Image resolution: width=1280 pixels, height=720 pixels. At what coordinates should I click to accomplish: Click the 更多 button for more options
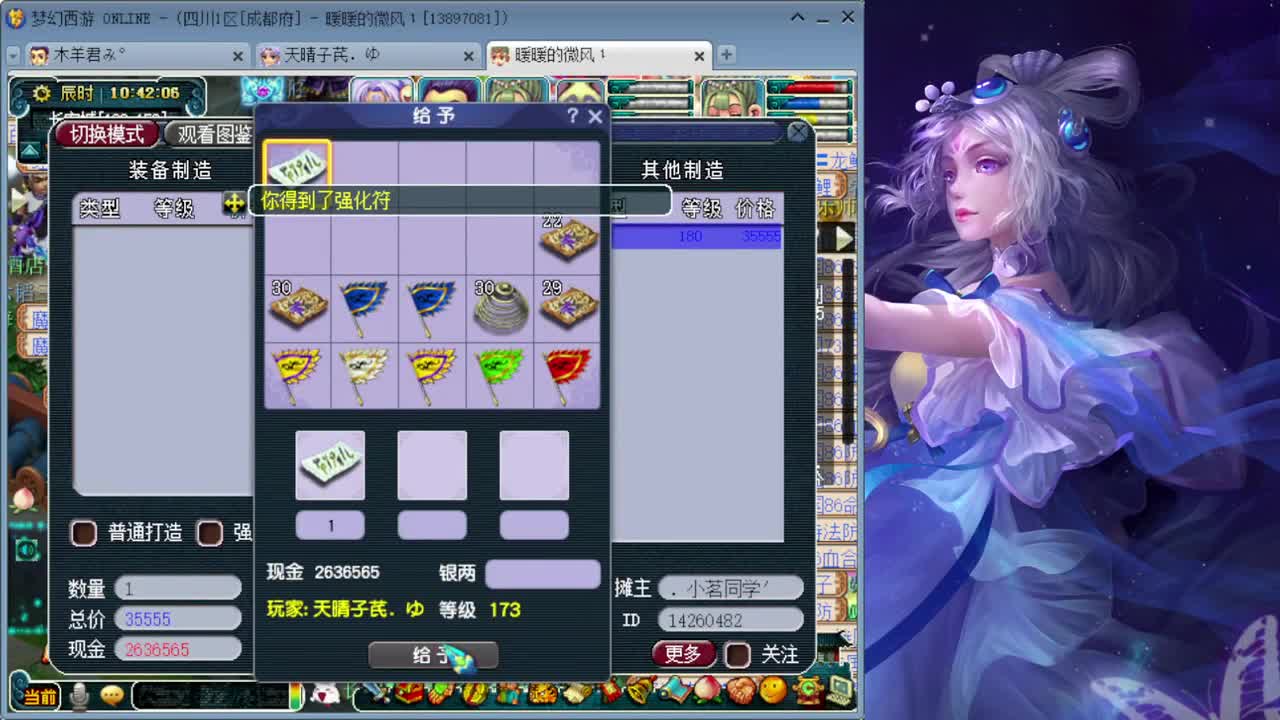pos(683,655)
